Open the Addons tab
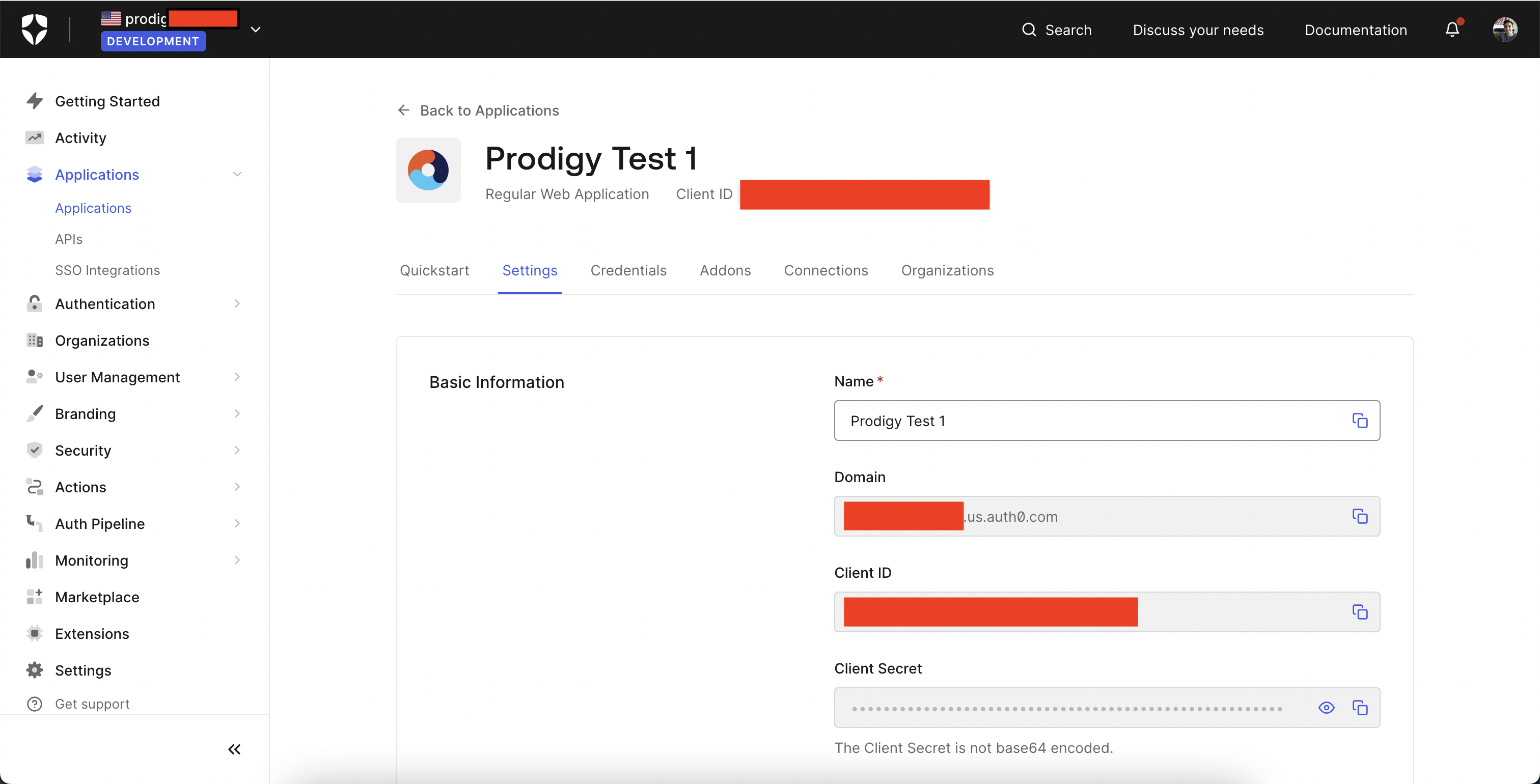 (725, 271)
